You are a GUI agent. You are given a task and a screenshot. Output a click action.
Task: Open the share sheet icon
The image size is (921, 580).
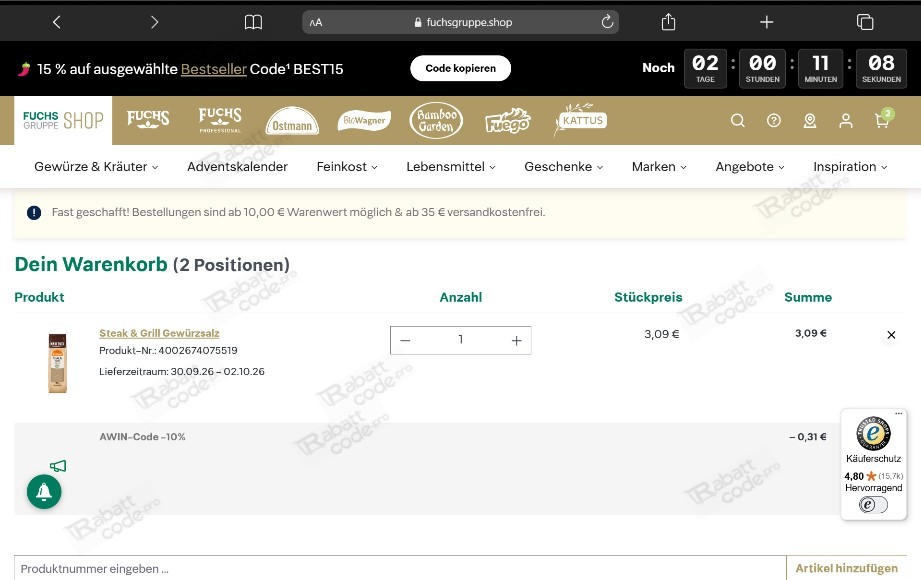[x=668, y=22]
